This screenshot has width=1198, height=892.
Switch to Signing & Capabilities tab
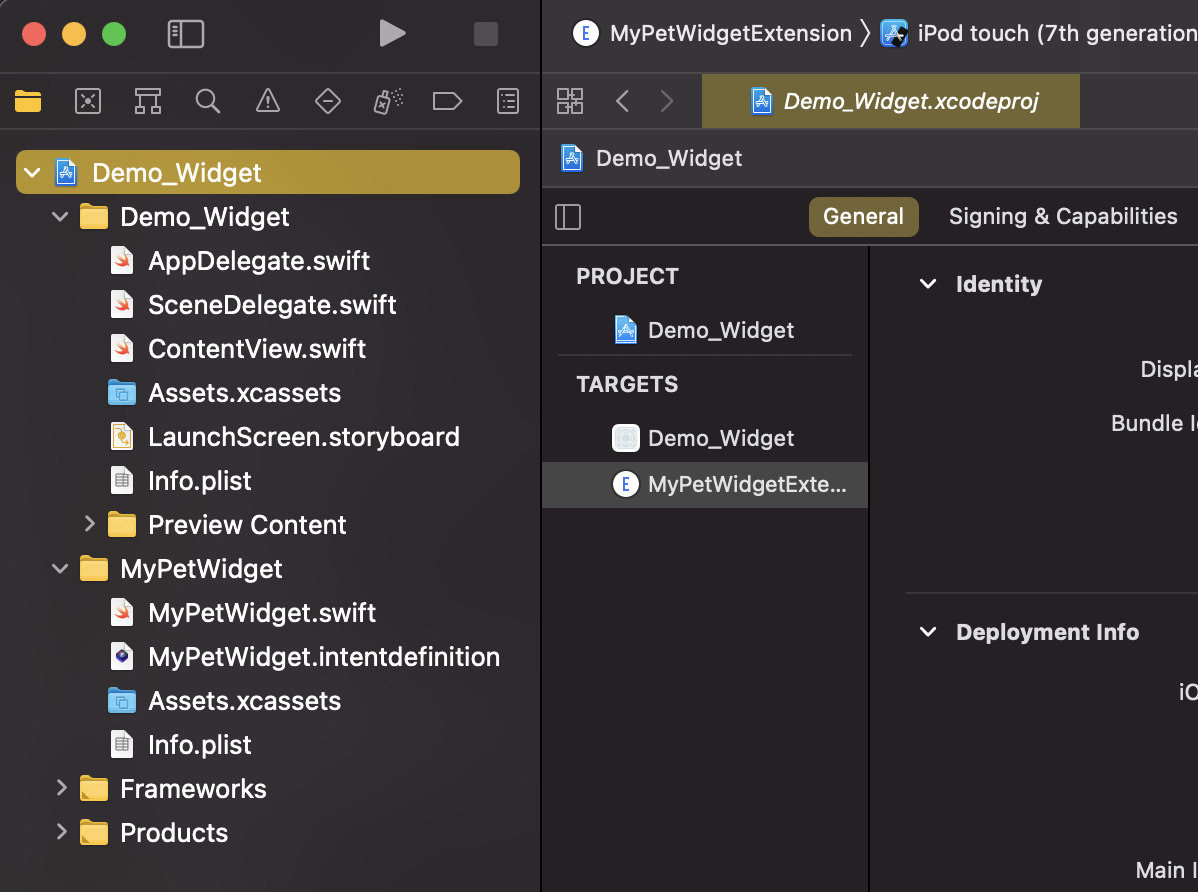tap(1062, 217)
